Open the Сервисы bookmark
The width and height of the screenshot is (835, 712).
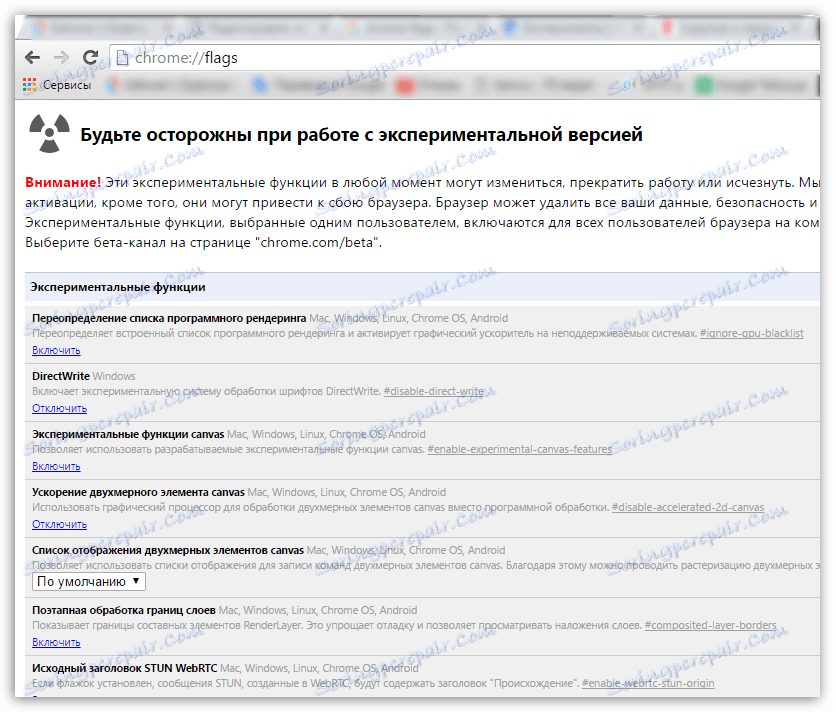tap(67, 85)
